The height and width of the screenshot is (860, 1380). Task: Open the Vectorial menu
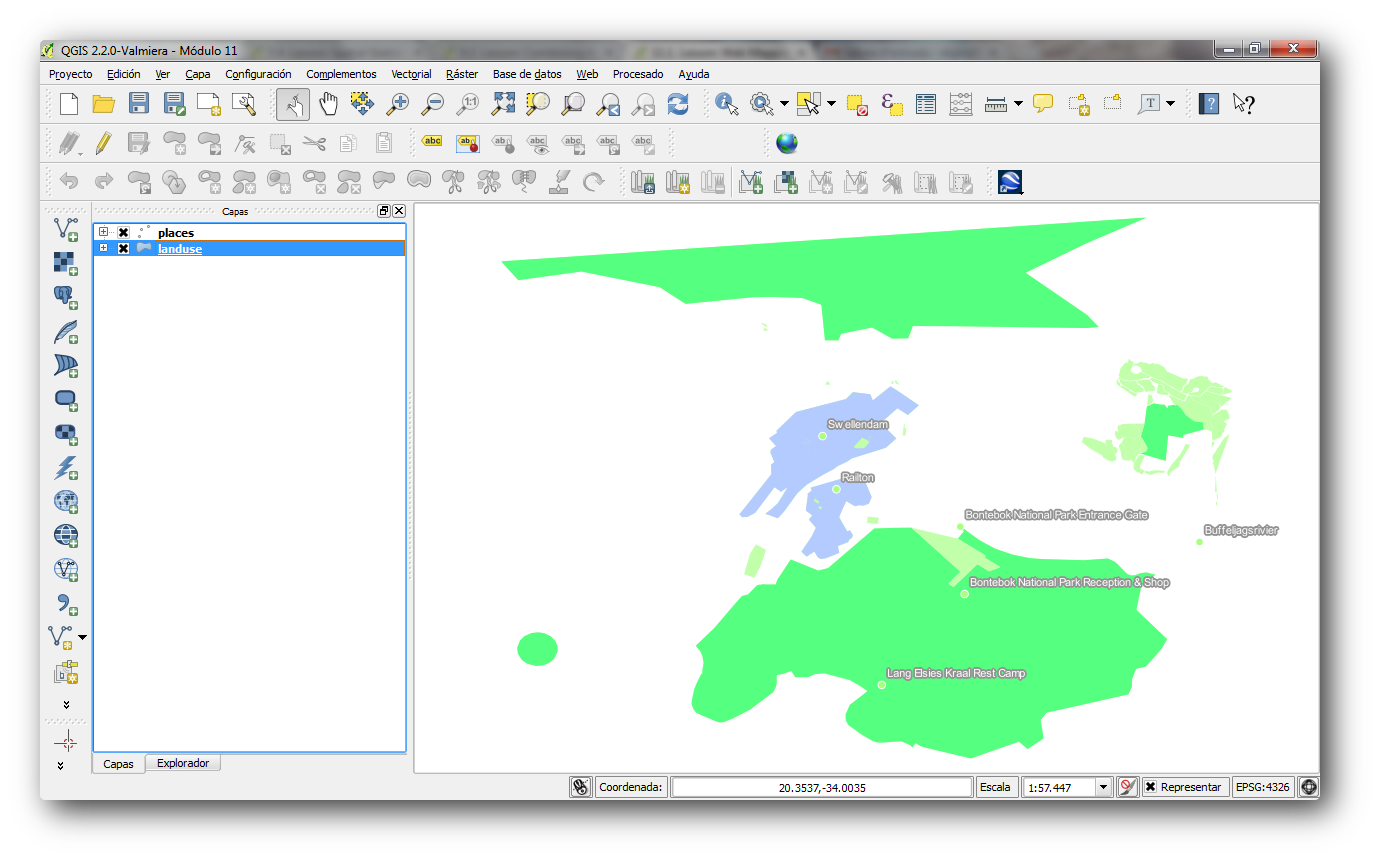point(411,74)
